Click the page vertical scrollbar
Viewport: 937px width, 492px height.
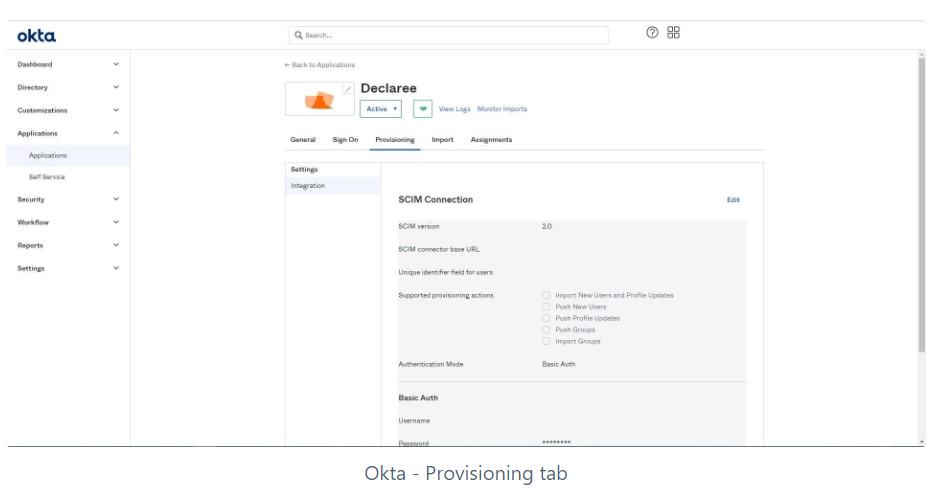921,200
